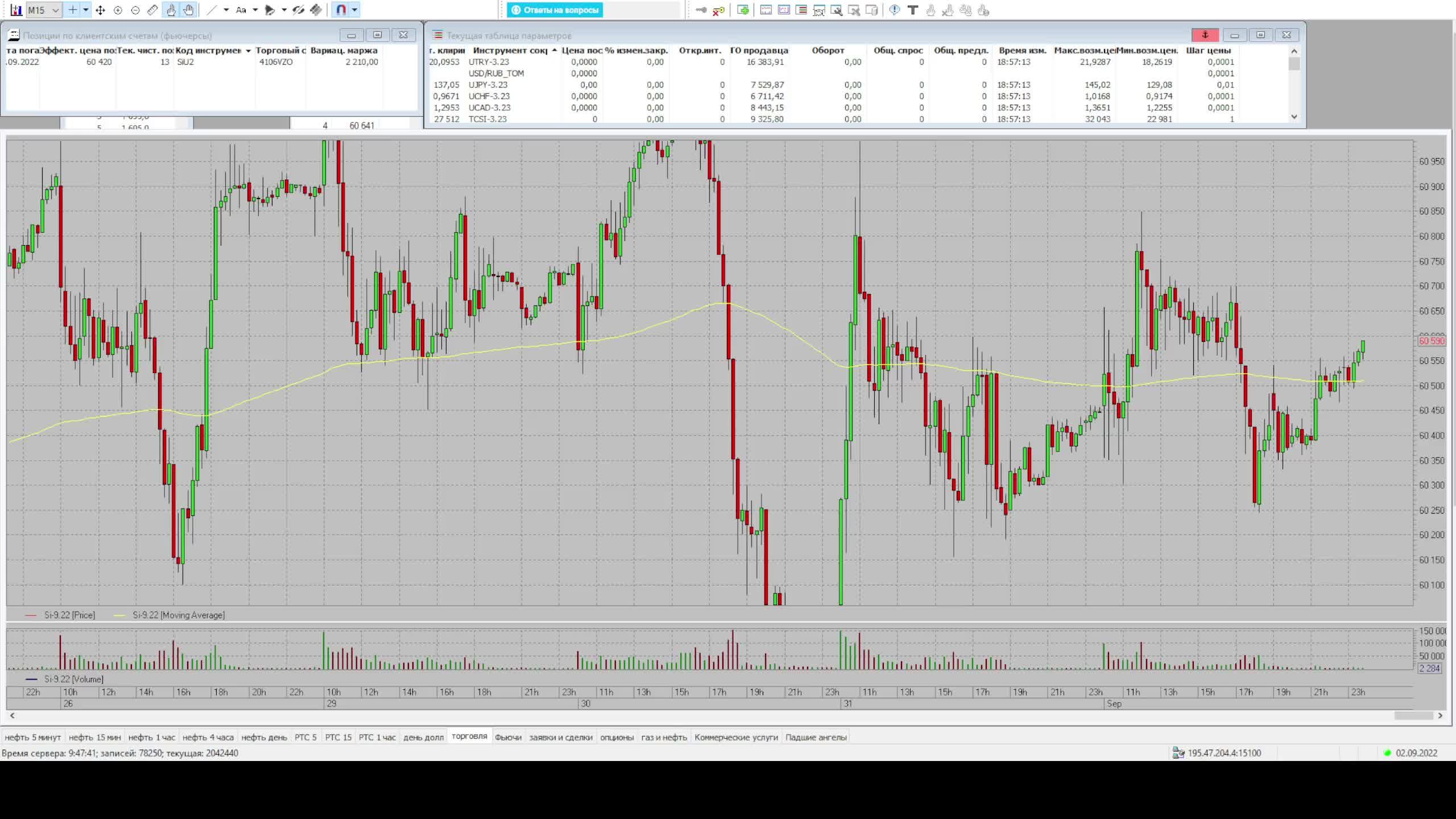Open the M15 timeframe dropdown
The height and width of the screenshot is (819, 1456).
(x=55, y=10)
